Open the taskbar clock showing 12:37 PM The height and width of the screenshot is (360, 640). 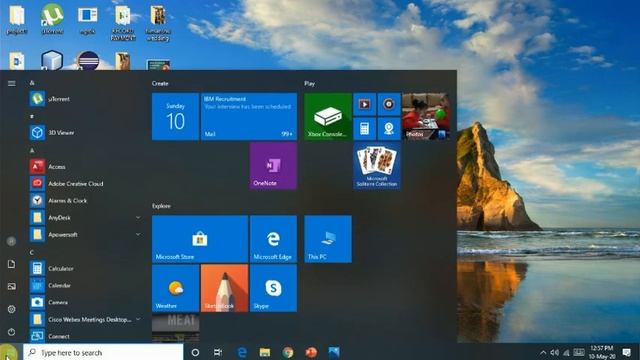coord(602,352)
